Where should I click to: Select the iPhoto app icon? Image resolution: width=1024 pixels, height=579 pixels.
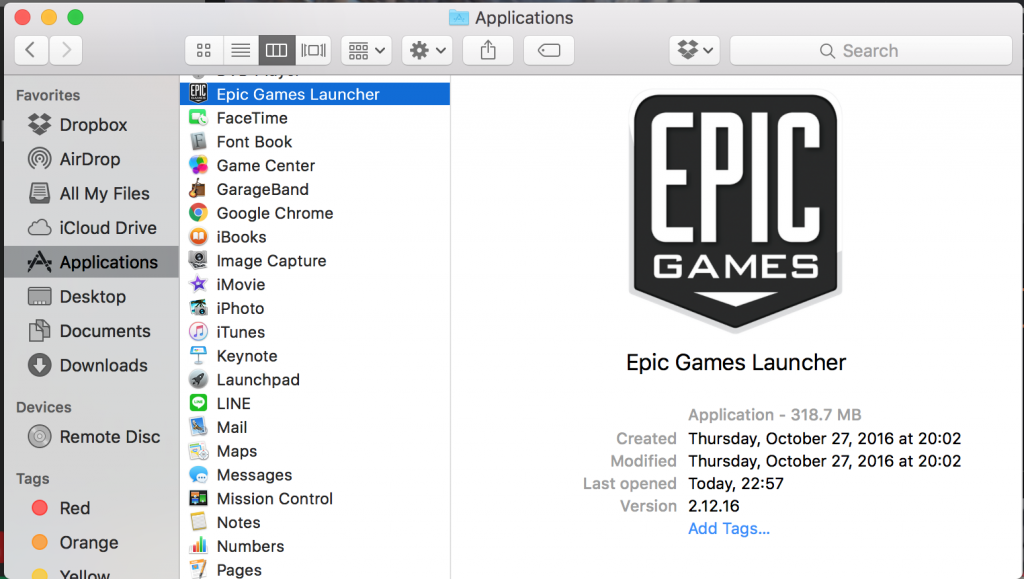199,308
